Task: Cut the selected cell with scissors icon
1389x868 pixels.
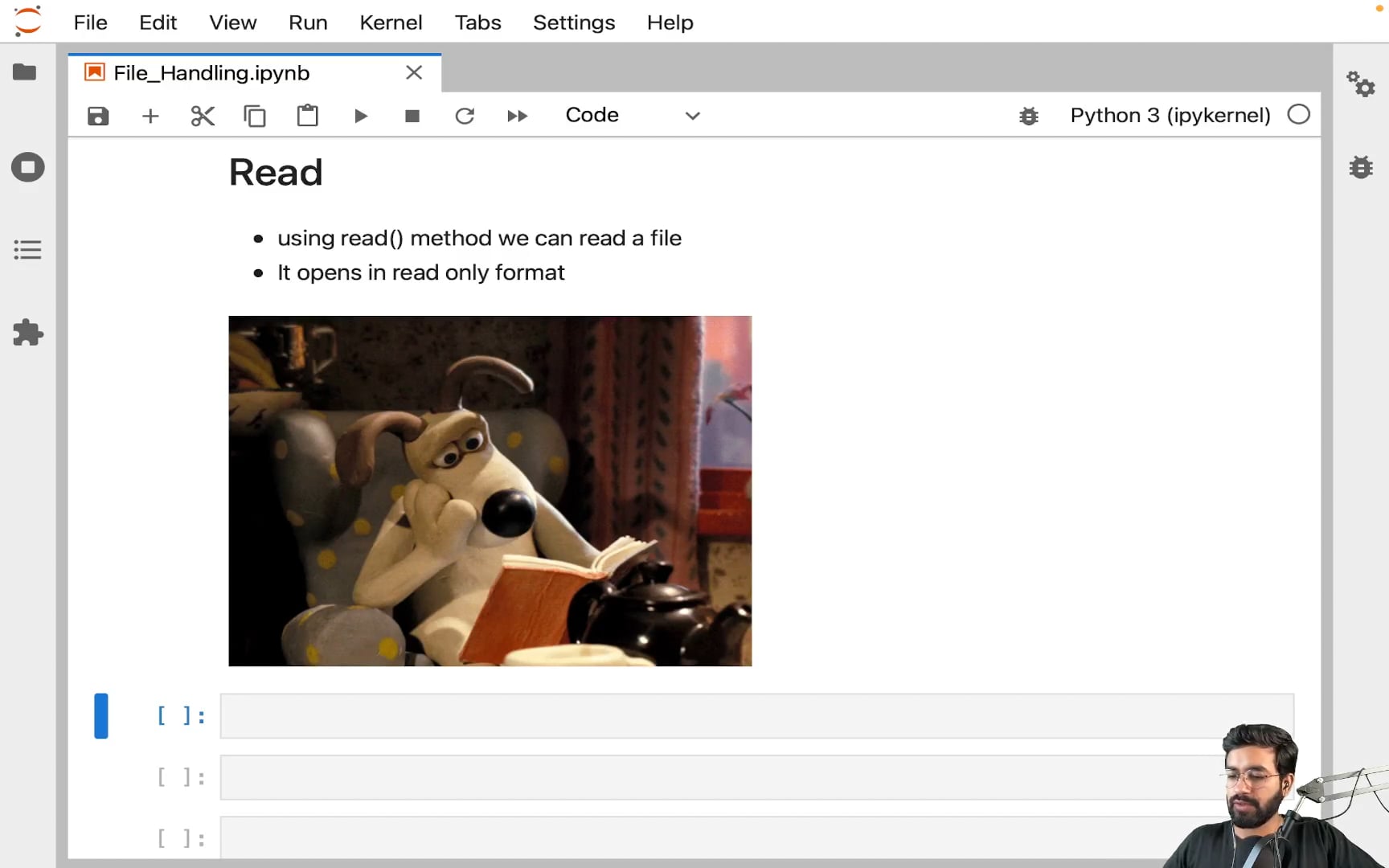Action: (203, 116)
